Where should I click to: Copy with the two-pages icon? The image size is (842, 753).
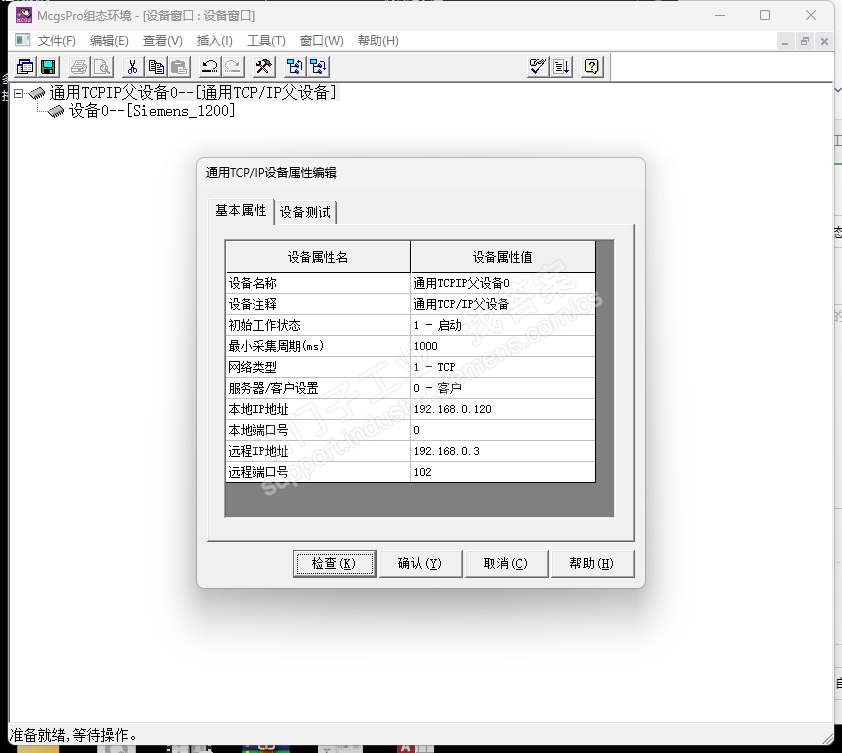(x=156, y=67)
